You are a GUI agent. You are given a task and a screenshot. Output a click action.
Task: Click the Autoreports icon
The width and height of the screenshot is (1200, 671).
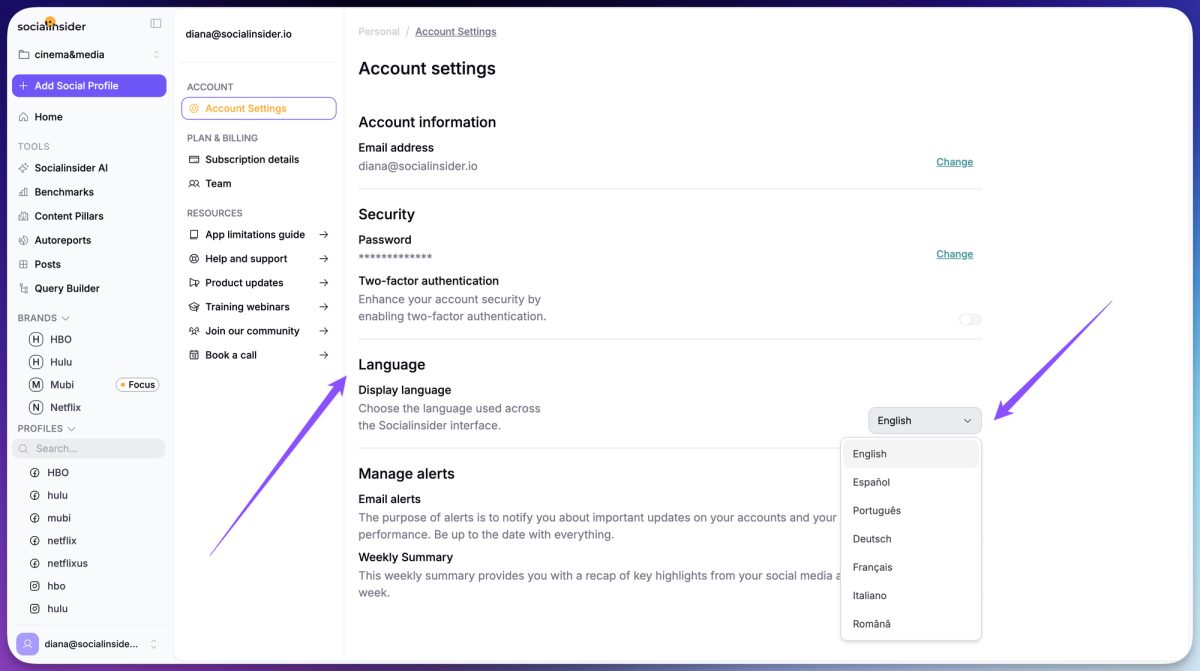24,240
